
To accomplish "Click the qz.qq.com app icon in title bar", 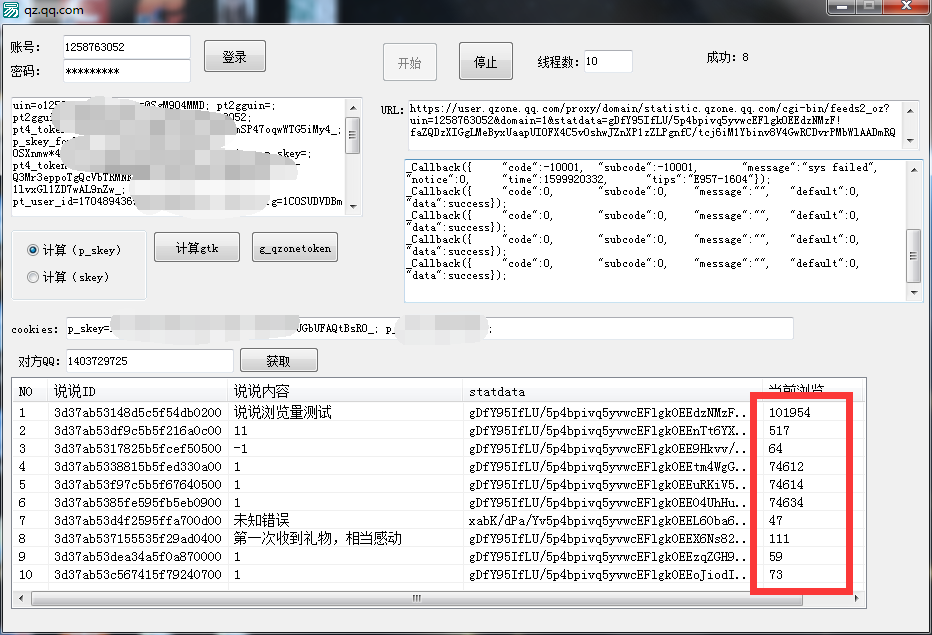I will point(11,10).
